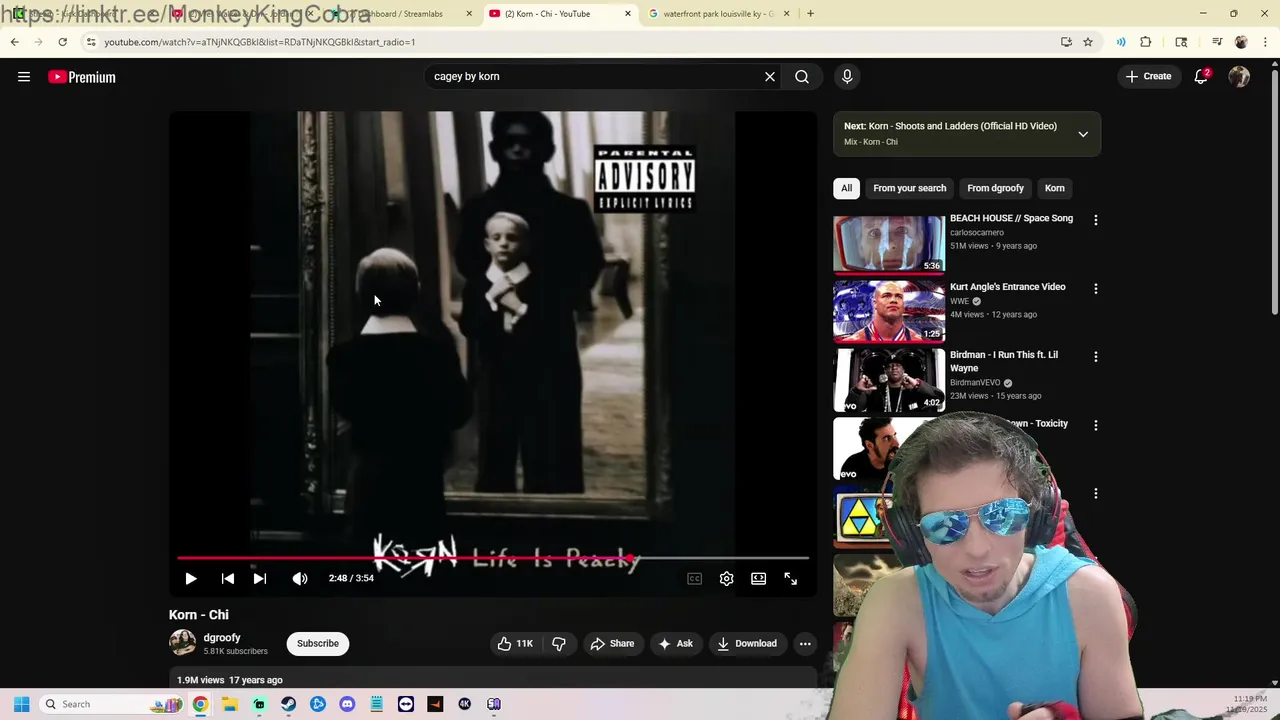Viewport: 1280px width, 720px height.
Task: Open browser extensions puzzle icon
Action: pyautogui.click(x=1146, y=42)
